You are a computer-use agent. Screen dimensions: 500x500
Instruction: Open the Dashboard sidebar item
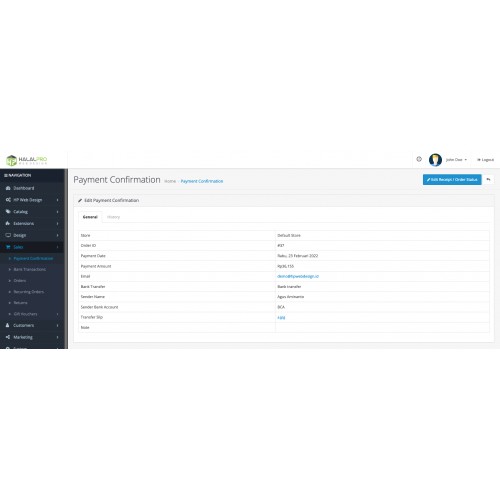pyautogui.click(x=23, y=188)
